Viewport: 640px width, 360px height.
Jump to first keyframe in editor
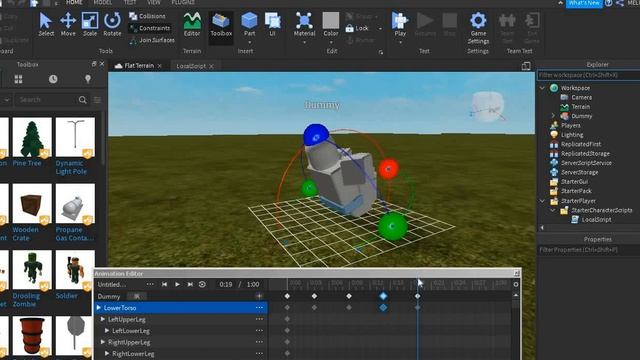164,284
